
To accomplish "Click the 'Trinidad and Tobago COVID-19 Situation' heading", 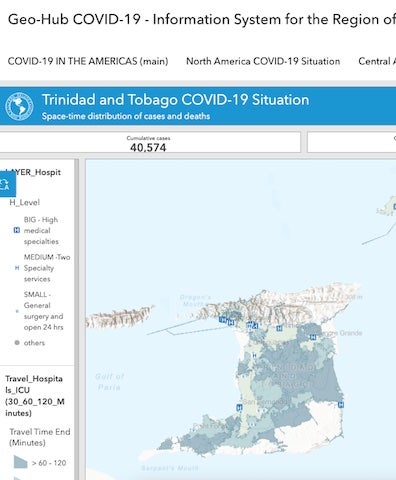I will tap(175, 100).
